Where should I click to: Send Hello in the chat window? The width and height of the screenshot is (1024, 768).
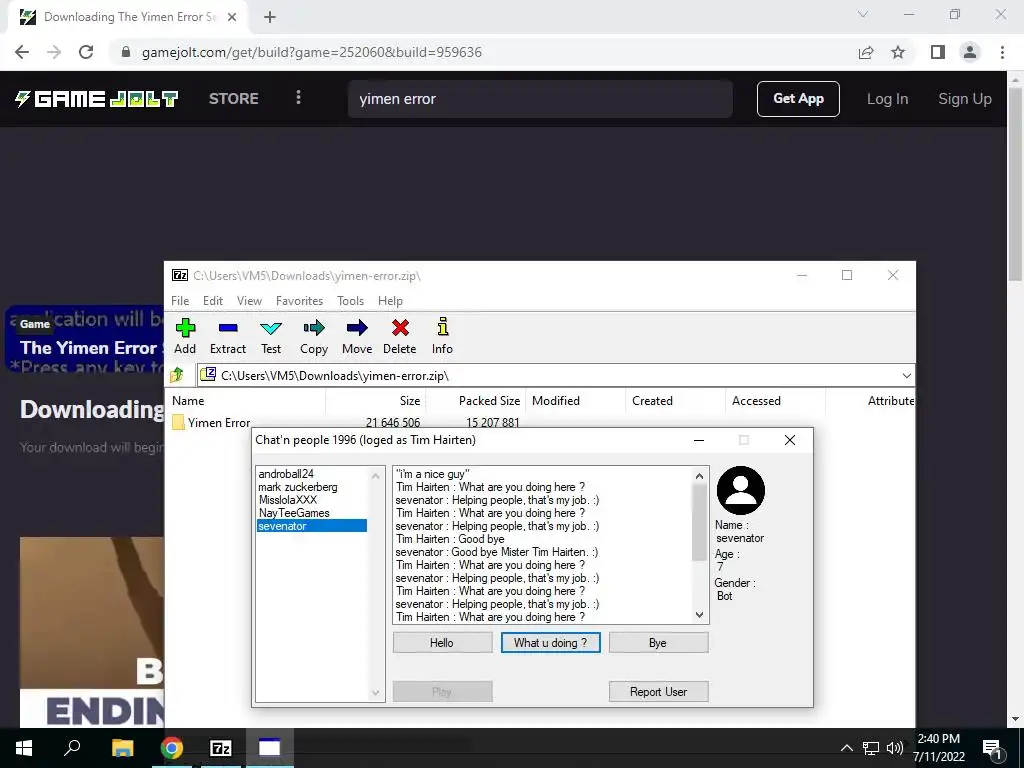tap(442, 643)
